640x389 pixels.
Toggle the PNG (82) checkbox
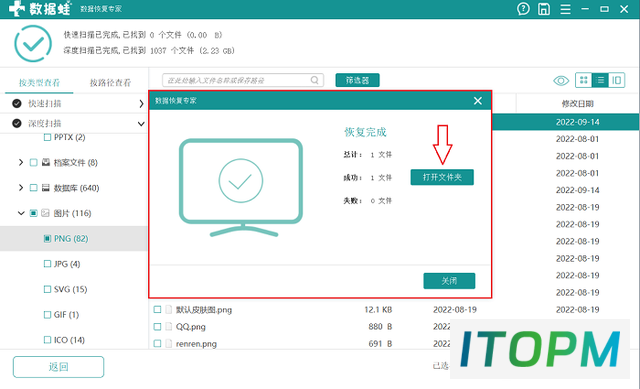pyautogui.click(x=47, y=238)
